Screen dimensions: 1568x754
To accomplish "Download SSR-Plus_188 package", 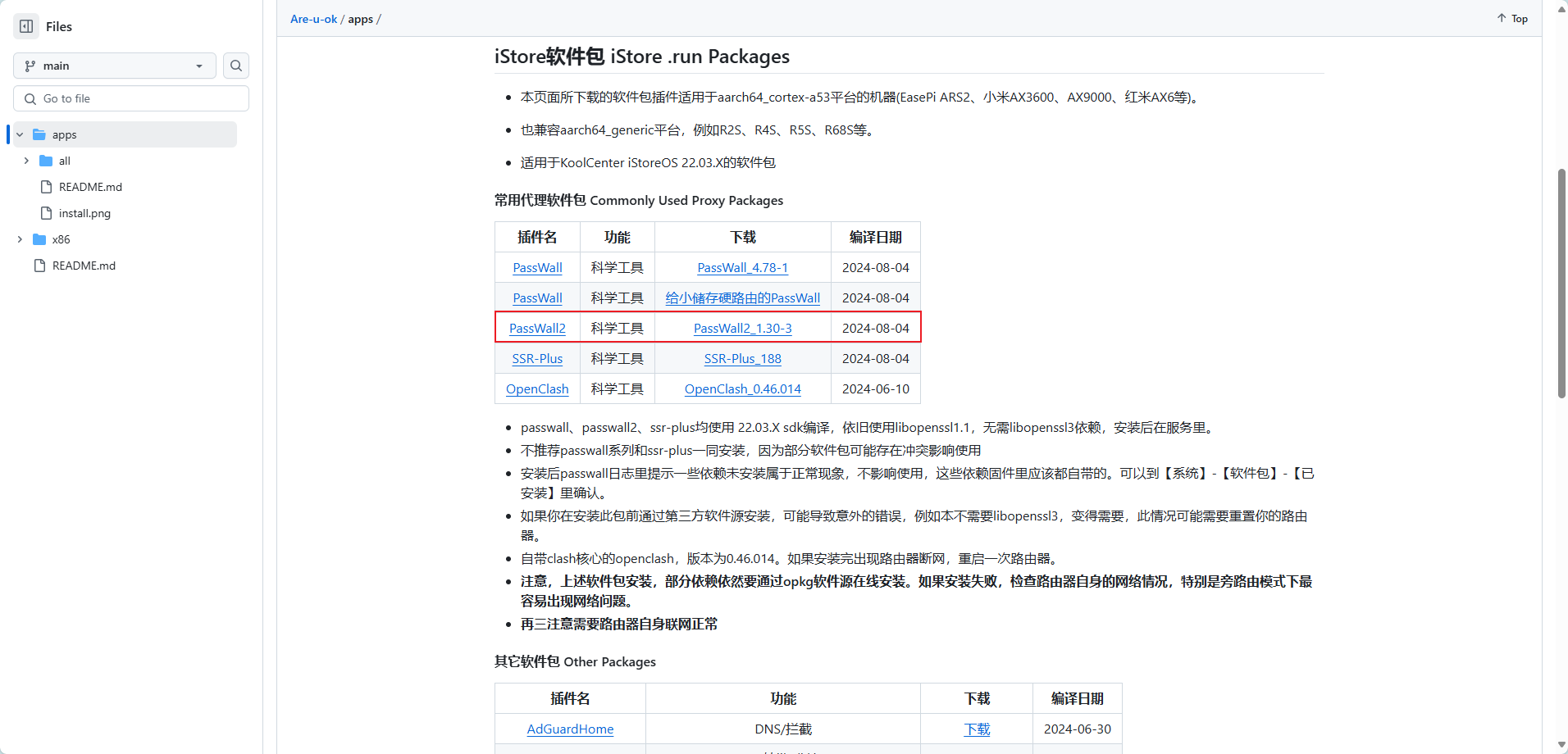I will point(742,358).
